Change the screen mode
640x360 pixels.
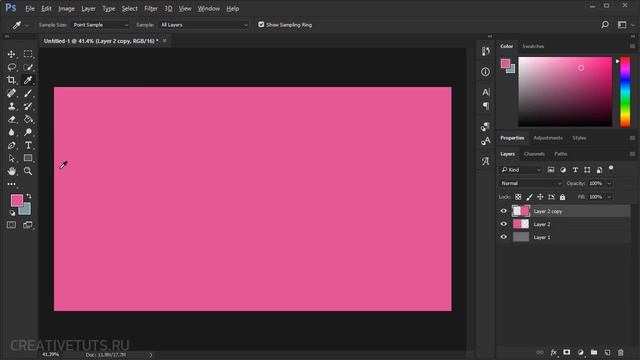pos(28,225)
